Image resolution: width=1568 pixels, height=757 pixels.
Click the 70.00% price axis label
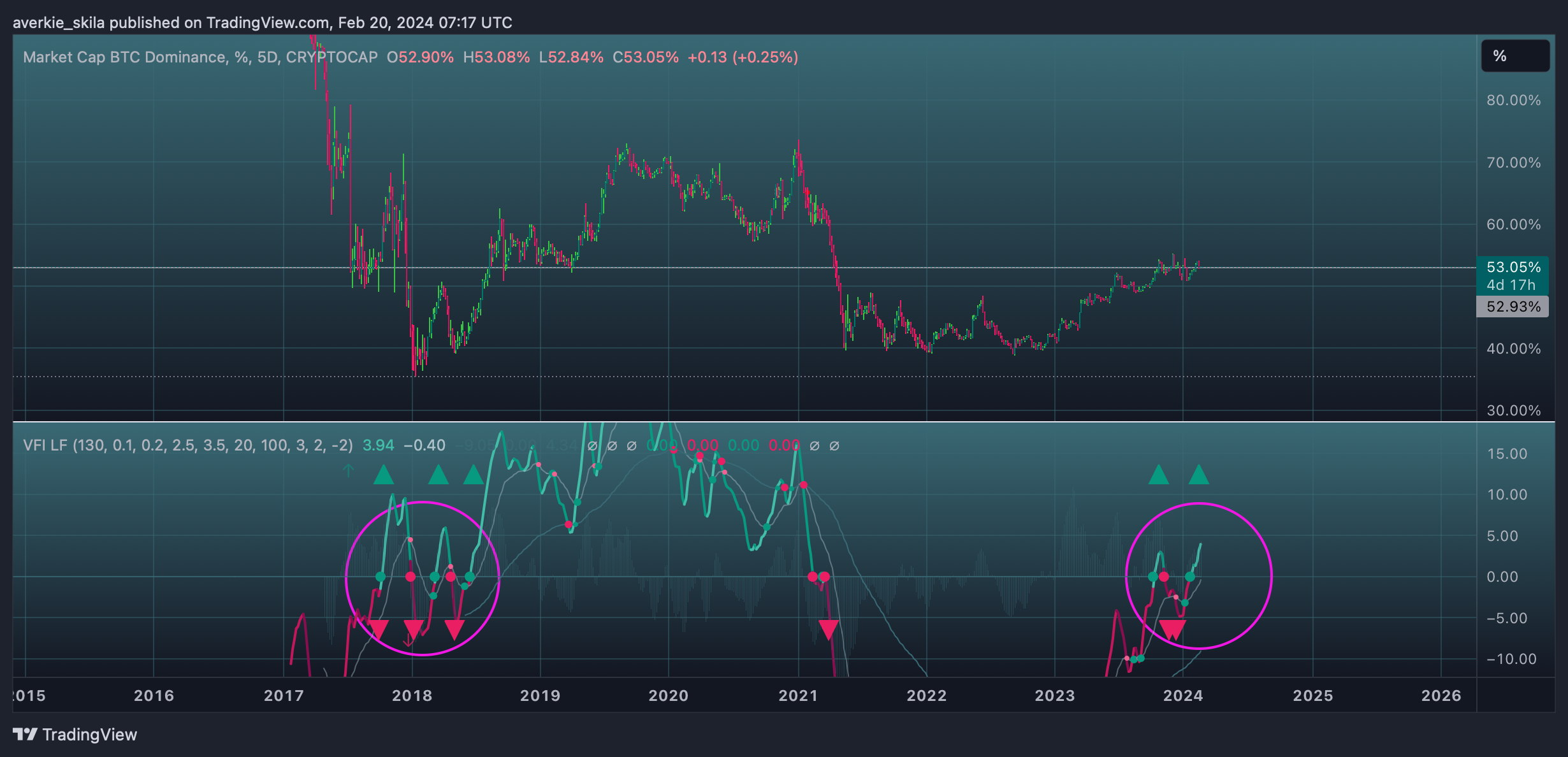[1514, 162]
